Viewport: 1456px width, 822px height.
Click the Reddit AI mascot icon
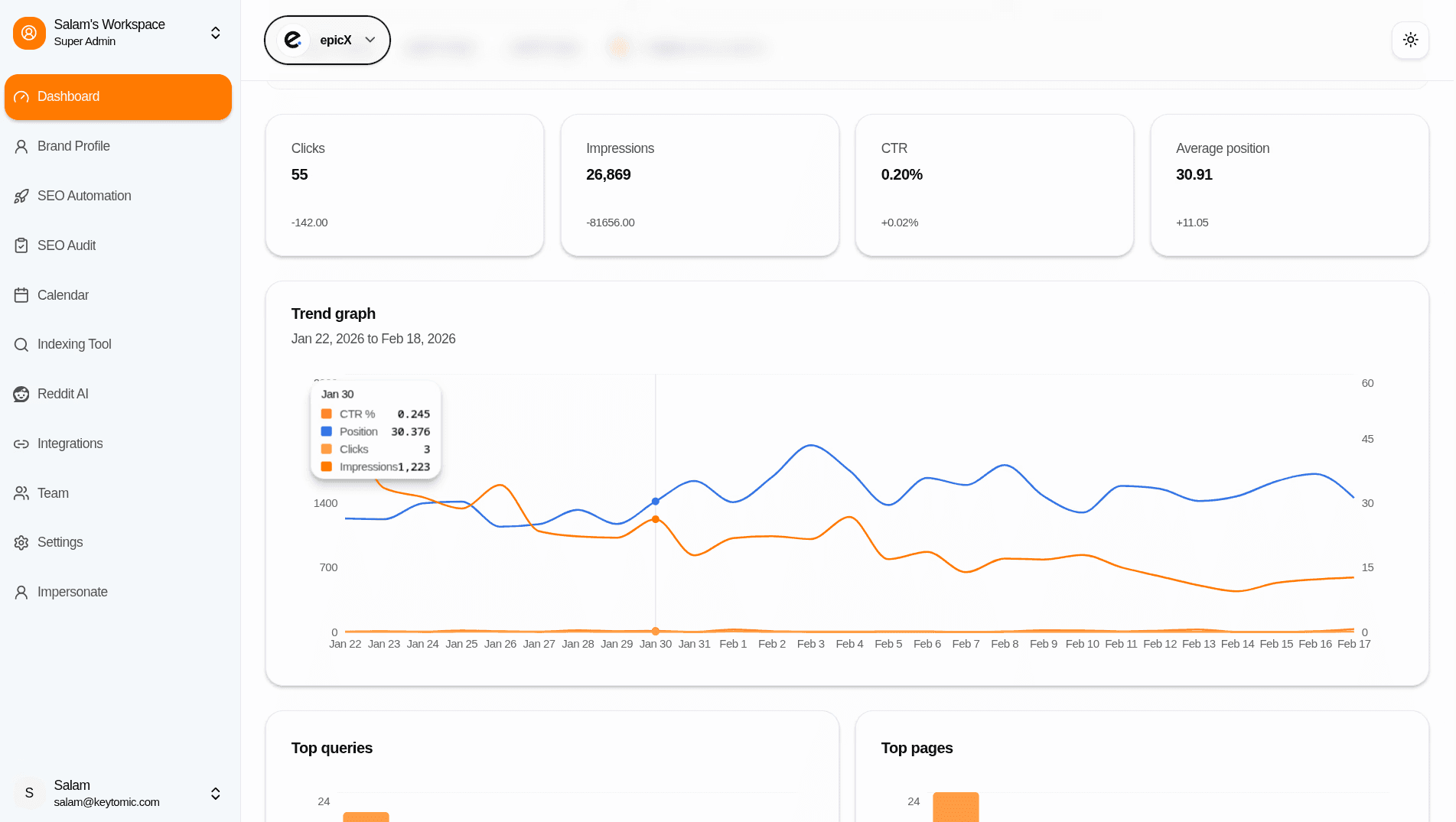[x=21, y=394]
